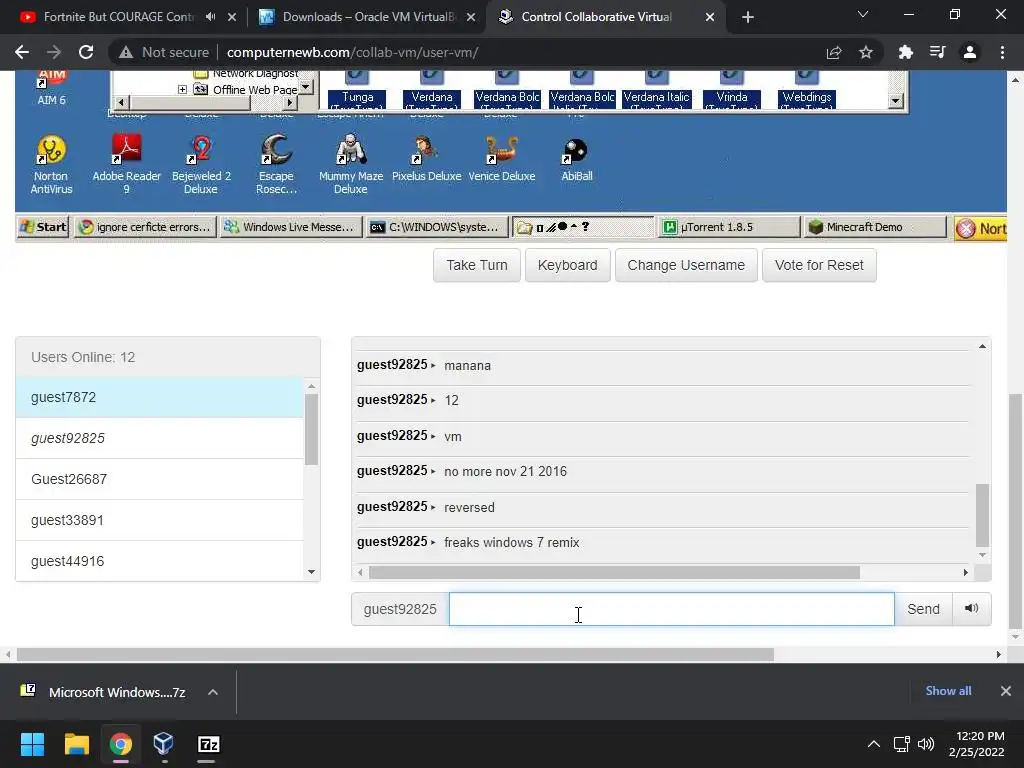This screenshot has height=768, width=1024.
Task: Click Change Username button
Action: click(x=686, y=265)
